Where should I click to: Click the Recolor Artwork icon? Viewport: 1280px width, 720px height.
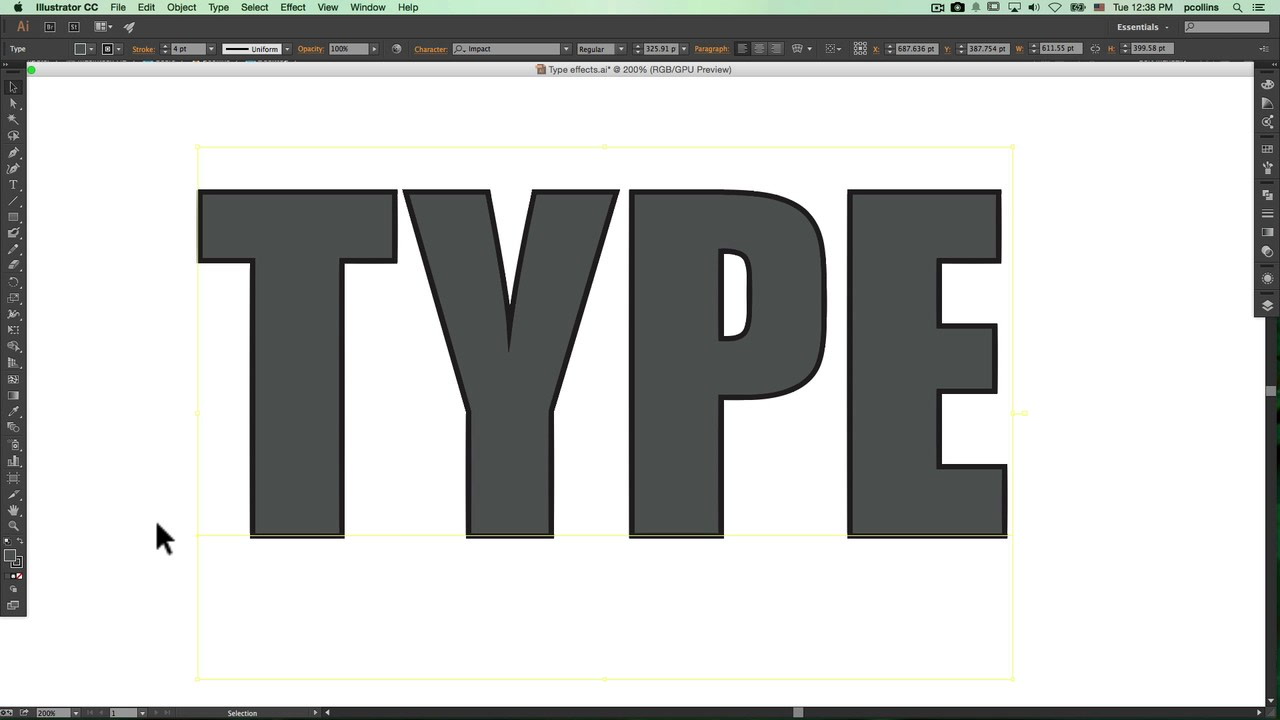(397, 49)
